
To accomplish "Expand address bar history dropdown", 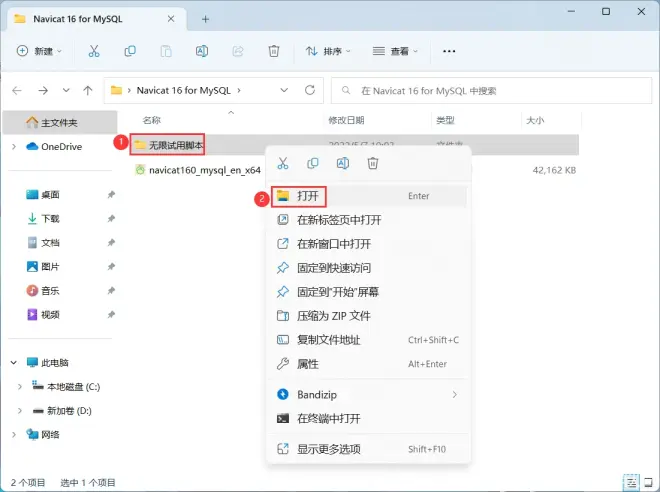I will point(285,90).
